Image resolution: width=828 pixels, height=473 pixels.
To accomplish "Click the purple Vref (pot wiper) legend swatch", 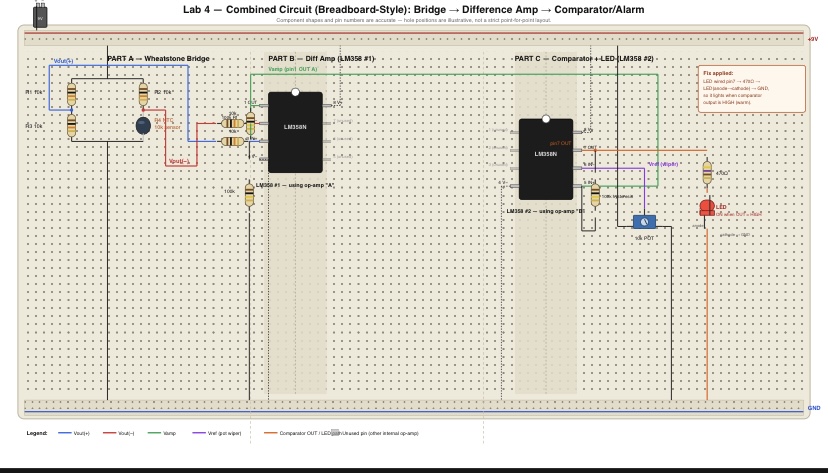I will [x=199, y=433].
